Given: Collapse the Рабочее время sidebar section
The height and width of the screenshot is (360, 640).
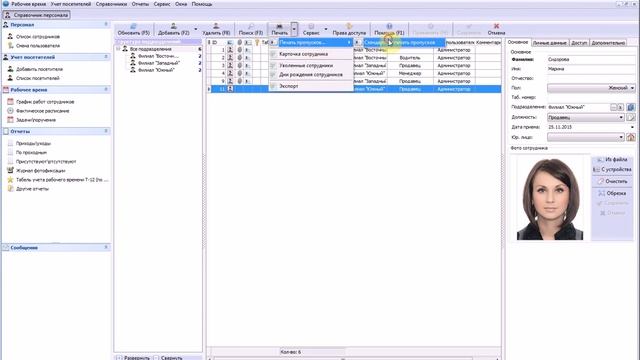Looking at the screenshot, I should coord(106,89).
